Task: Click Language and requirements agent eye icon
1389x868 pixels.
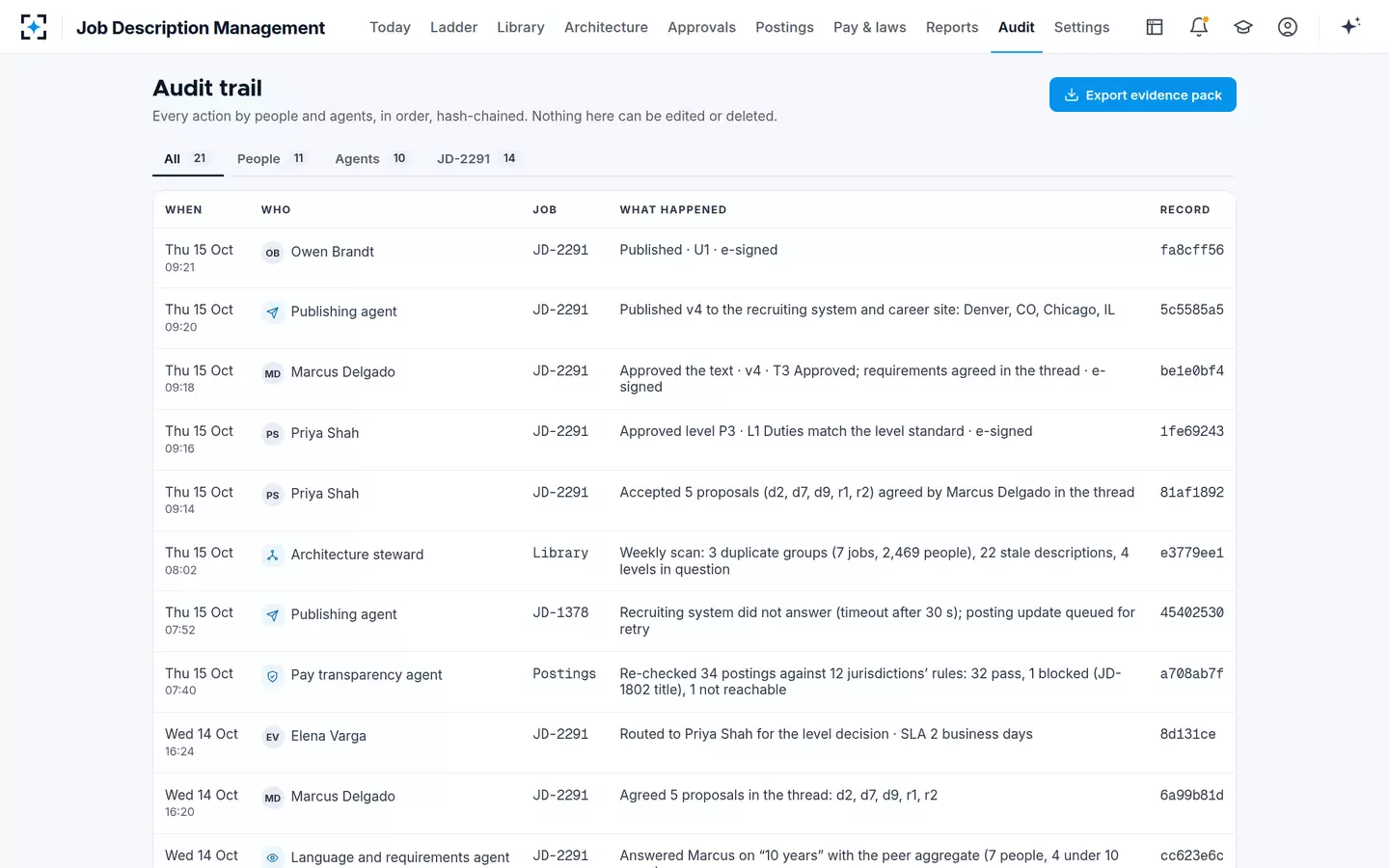Action: (x=273, y=857)
